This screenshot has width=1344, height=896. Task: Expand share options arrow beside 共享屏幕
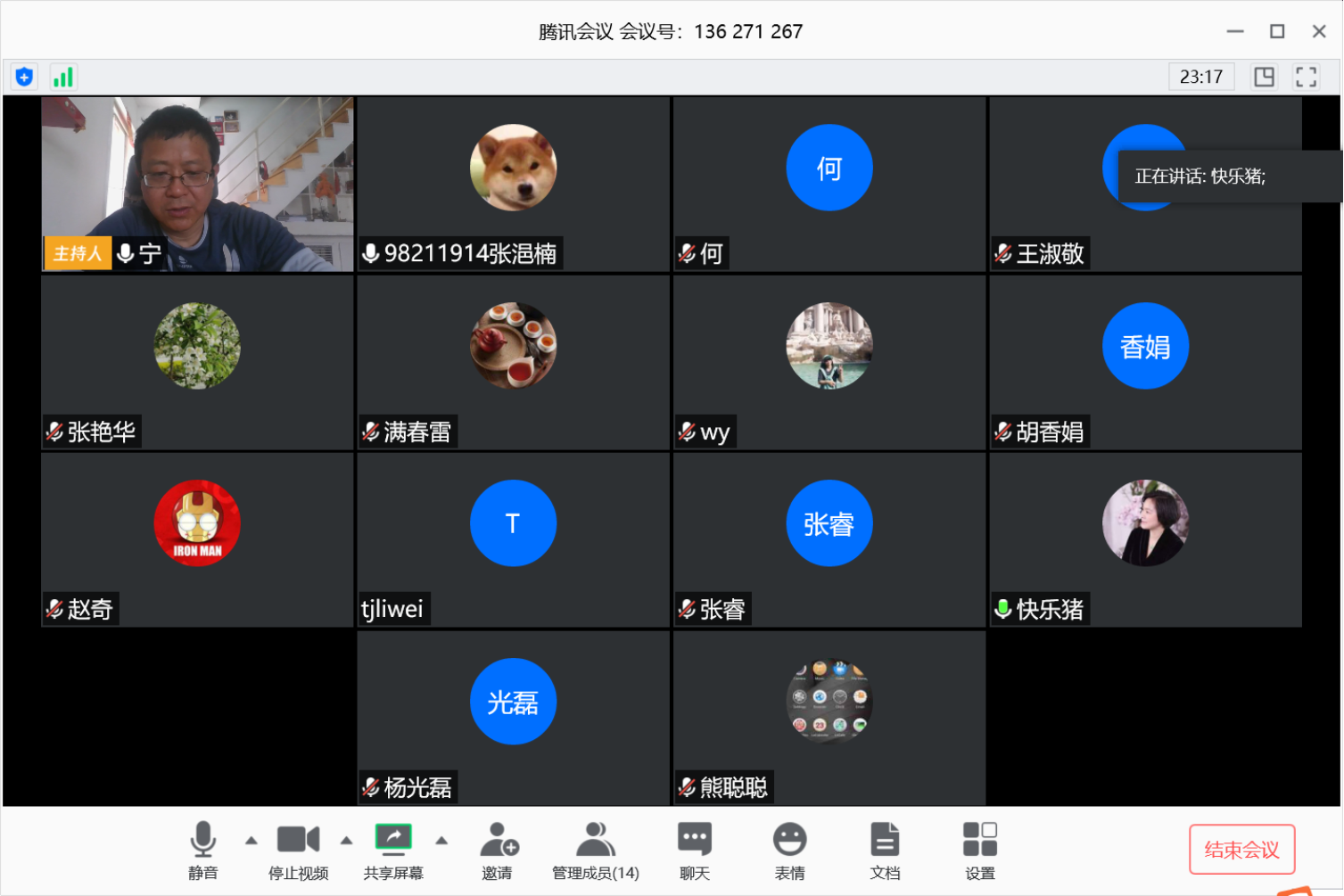pos(441,840)
